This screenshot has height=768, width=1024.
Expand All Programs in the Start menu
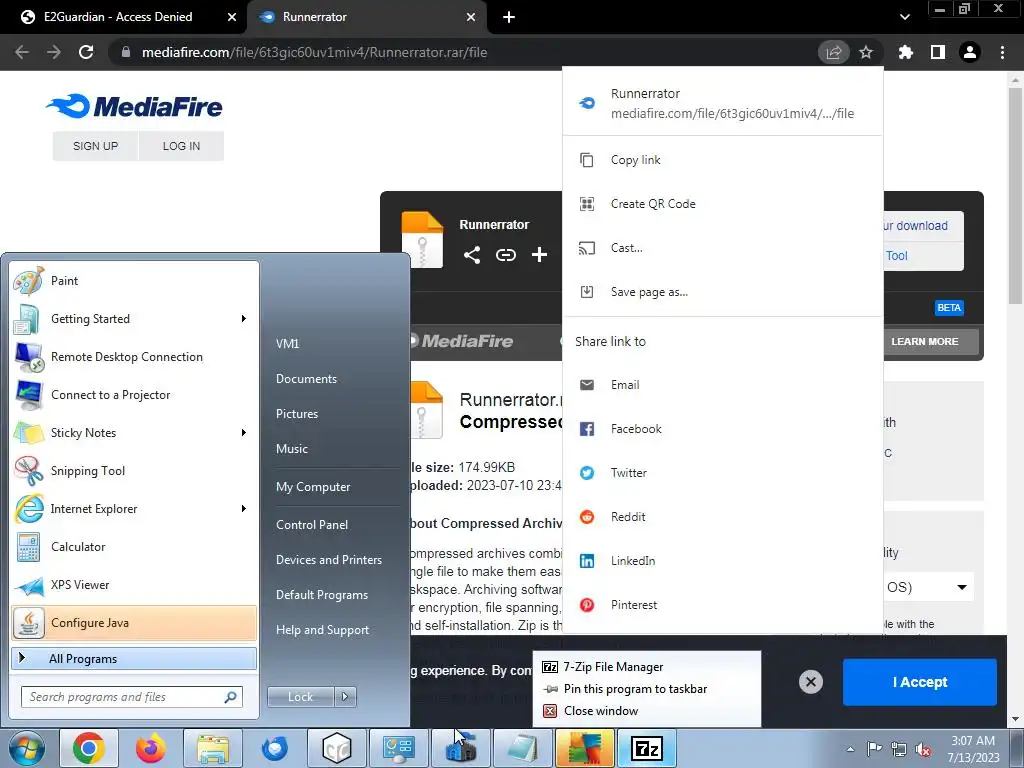(x=134, y=659)
